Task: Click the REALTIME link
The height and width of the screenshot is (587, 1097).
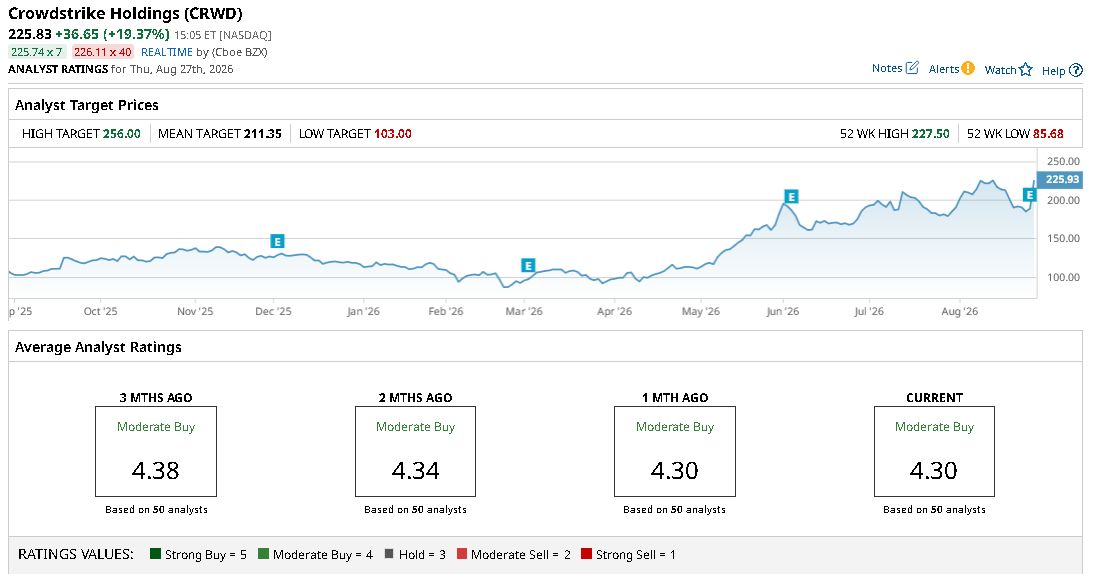Action: 167,52
